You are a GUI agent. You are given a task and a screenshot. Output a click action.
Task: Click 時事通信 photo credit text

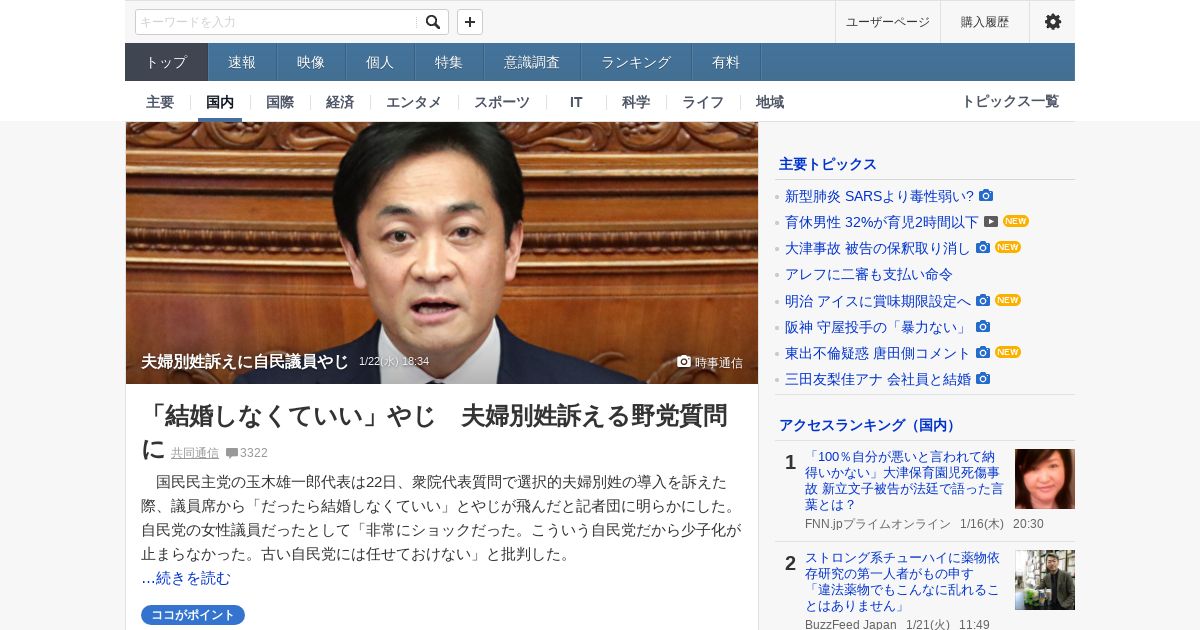[x=719, y=363]
